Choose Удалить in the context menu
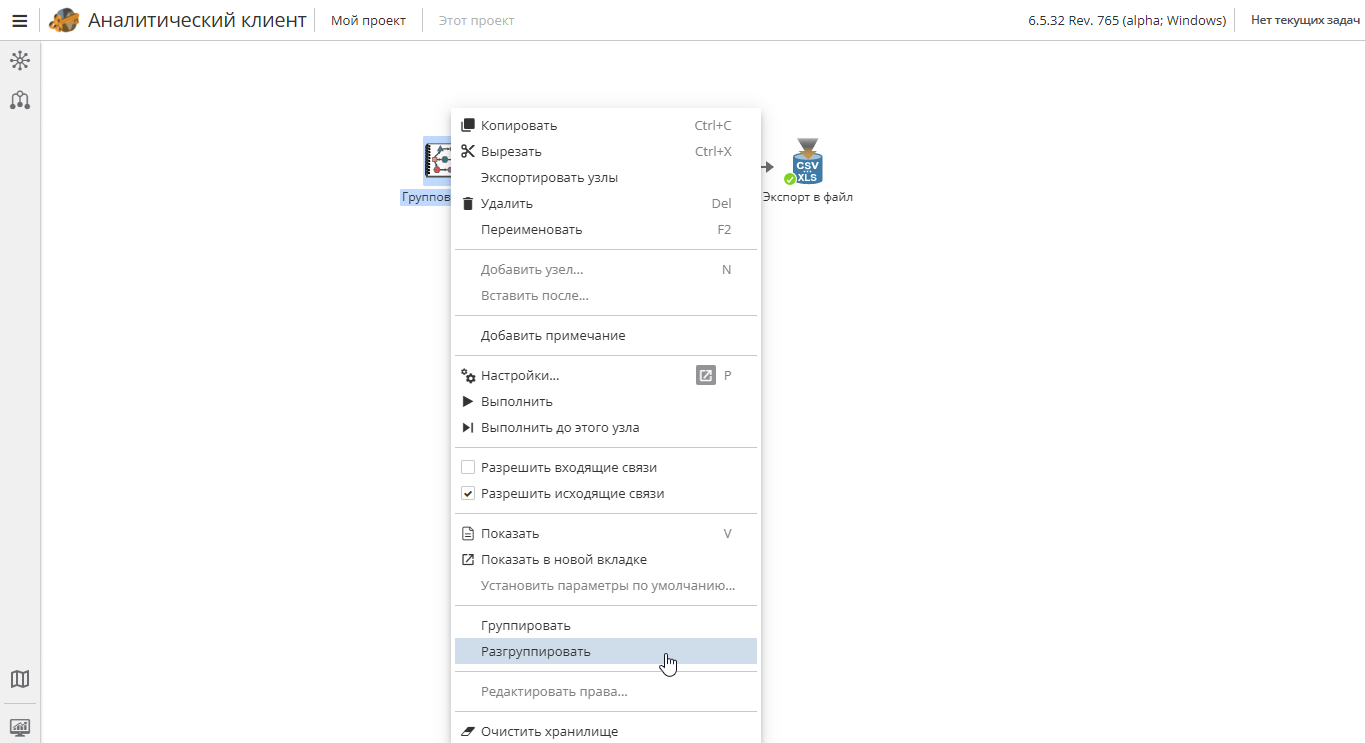The width and height of the screenshot is (1365, 743). 606,203
